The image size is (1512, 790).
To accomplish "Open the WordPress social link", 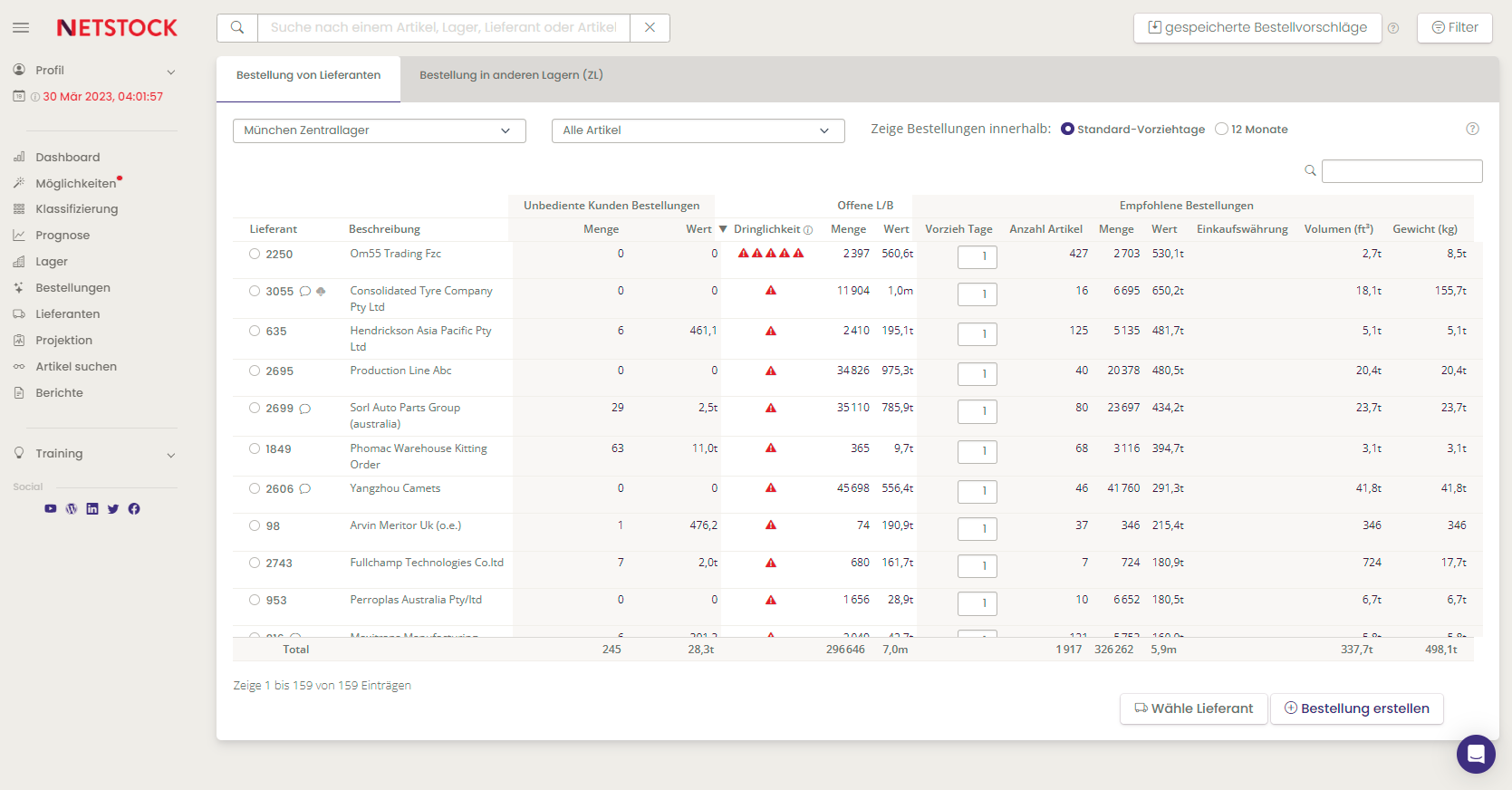I will 72,509.
